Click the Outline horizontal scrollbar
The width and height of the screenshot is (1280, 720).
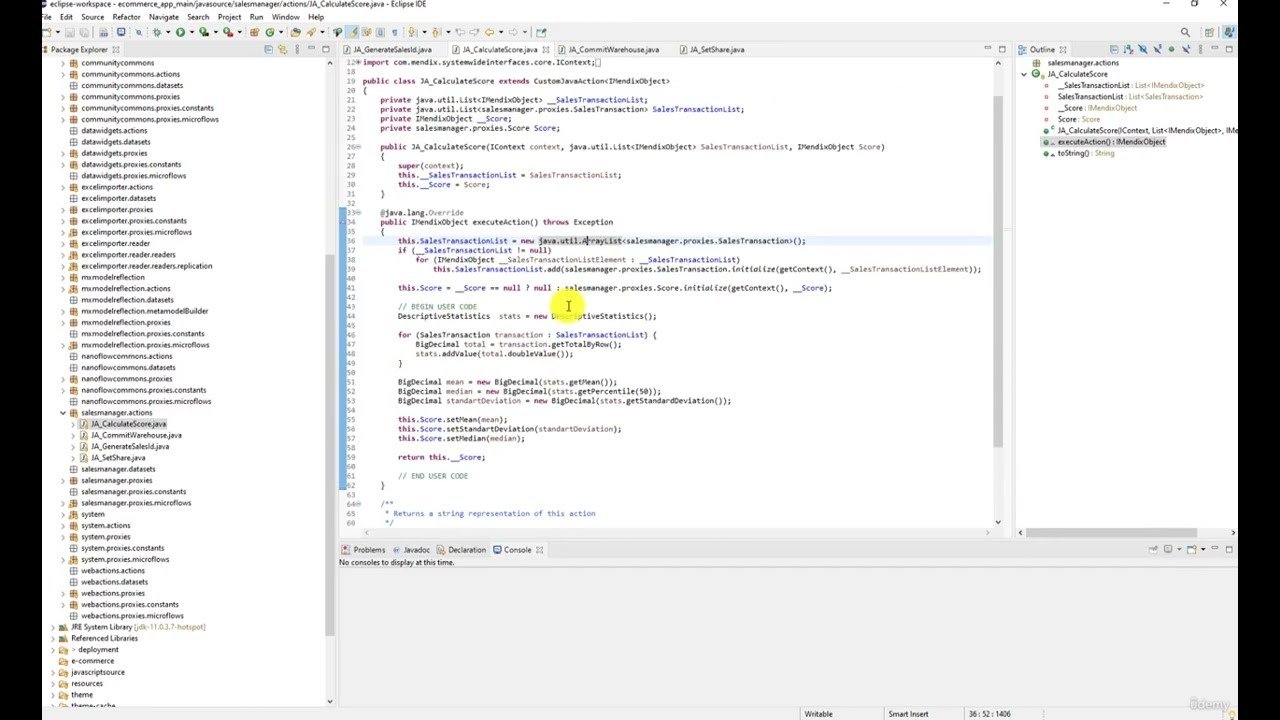click(x=1110, y=532)
